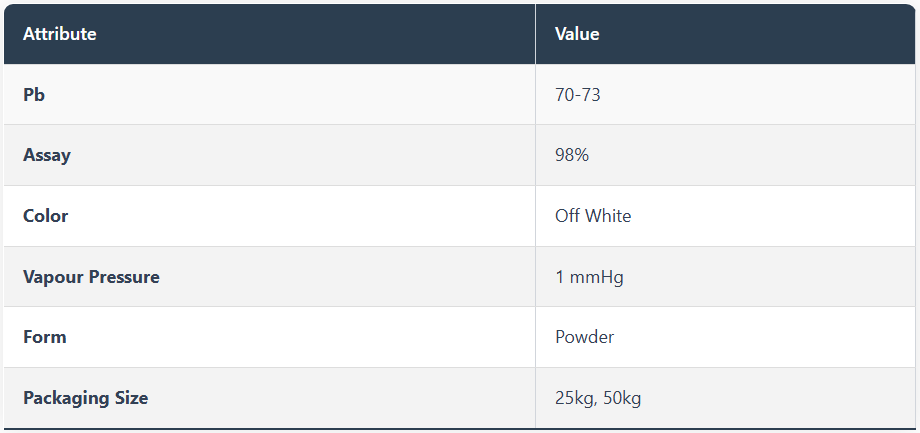Select the Pb attribute label
920x433 pixels.
(x=34, y=95)
